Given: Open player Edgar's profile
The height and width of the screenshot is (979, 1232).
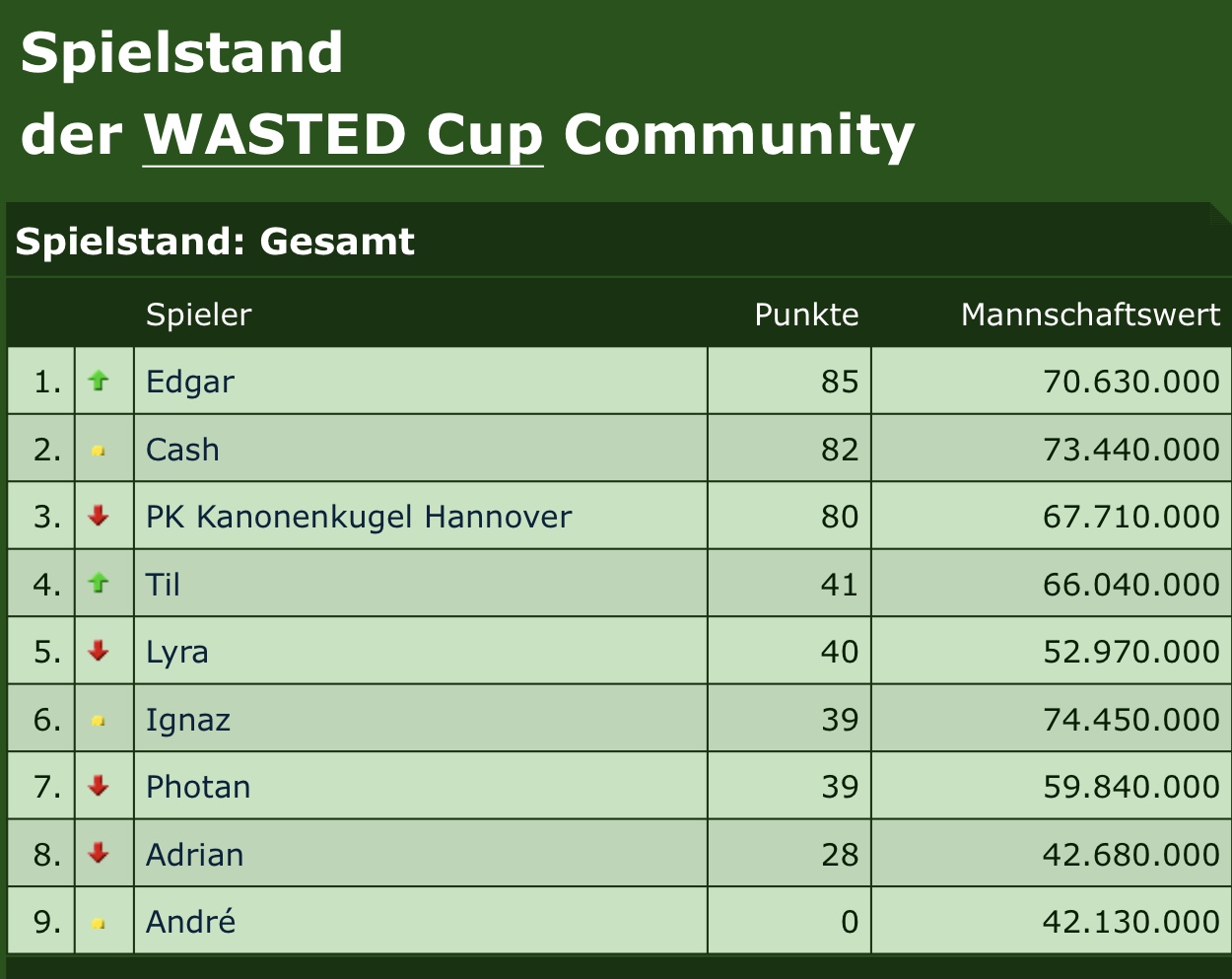Looking at the screenshot, I should [x=190, y=383].
